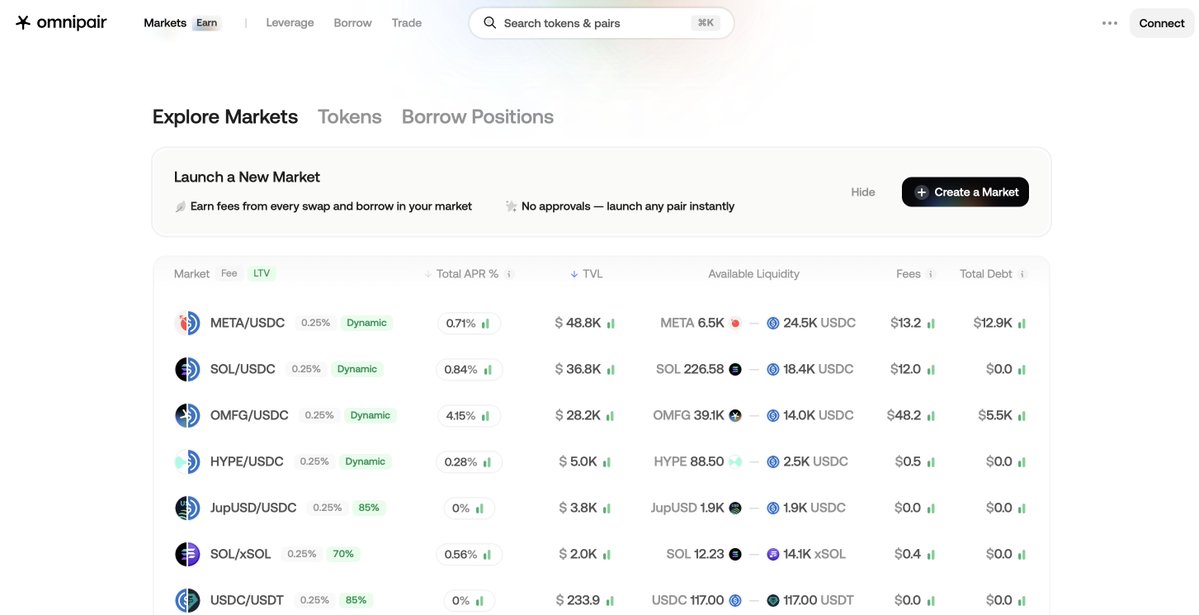Click the $5.5K Total Debt value
The image size is (1199, 615).
[995, 415]
